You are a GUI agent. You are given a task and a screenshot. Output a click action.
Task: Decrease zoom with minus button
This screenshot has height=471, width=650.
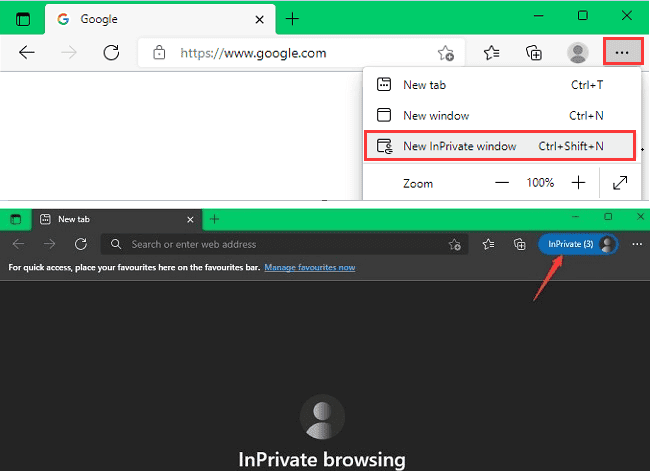click(x=502, y=182)
